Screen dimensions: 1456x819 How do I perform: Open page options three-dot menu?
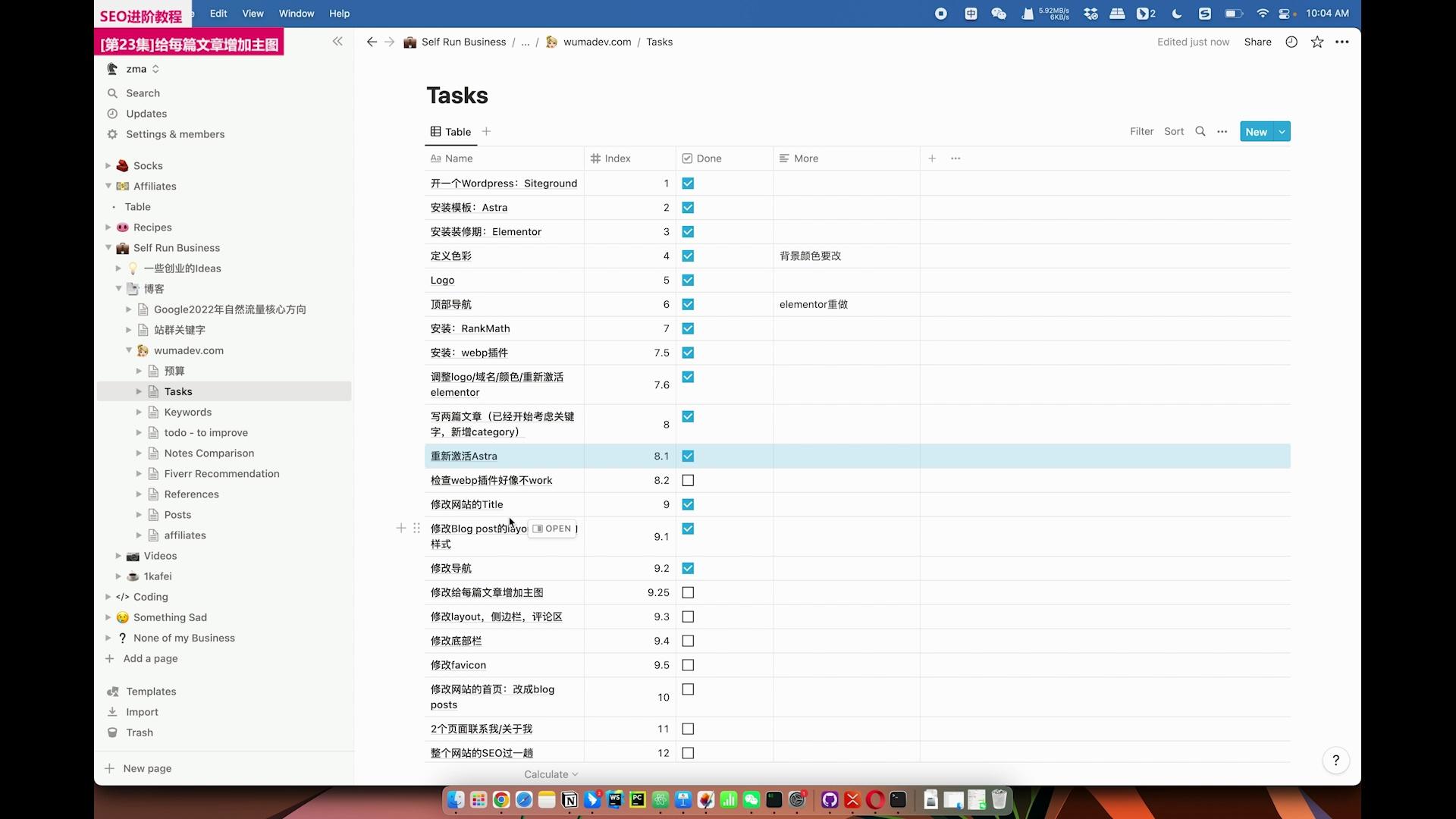(x=1342, y=42)
